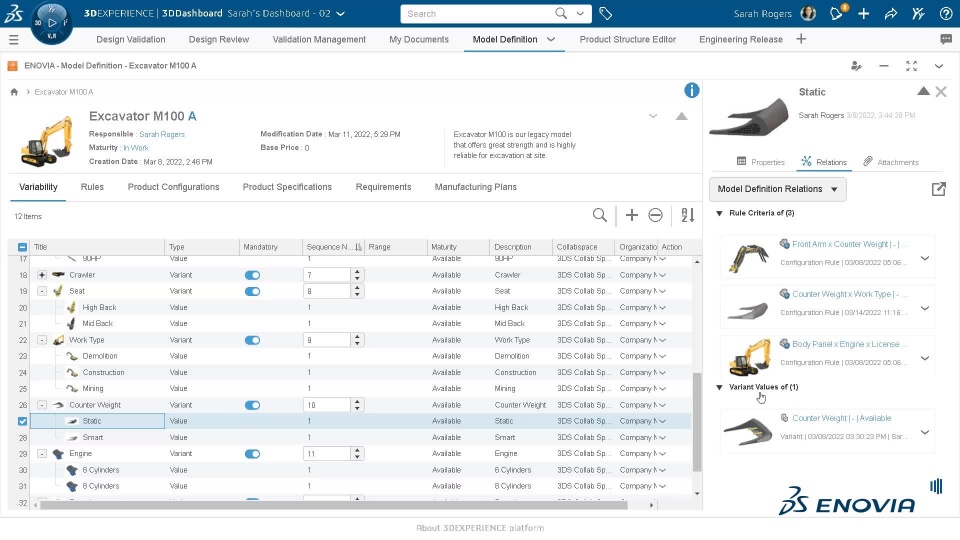Click the audio bars icon bottom right

[936, 486]
